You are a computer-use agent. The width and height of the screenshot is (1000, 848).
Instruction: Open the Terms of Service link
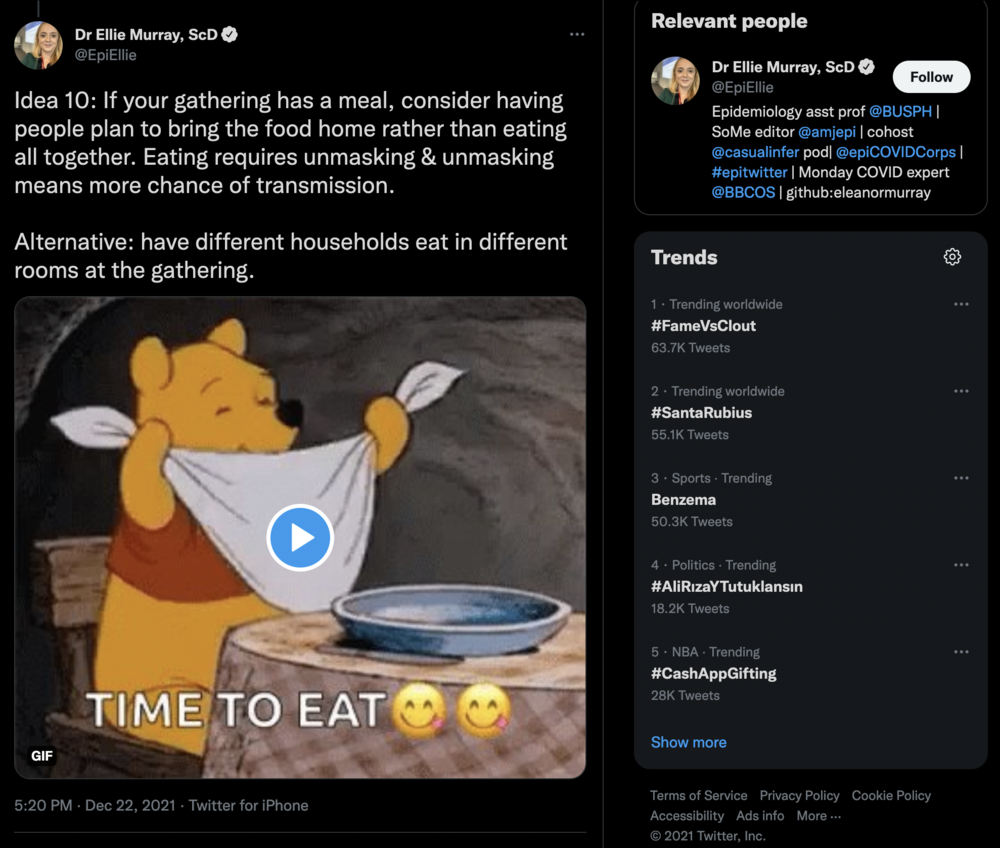(x=699, y=795)
